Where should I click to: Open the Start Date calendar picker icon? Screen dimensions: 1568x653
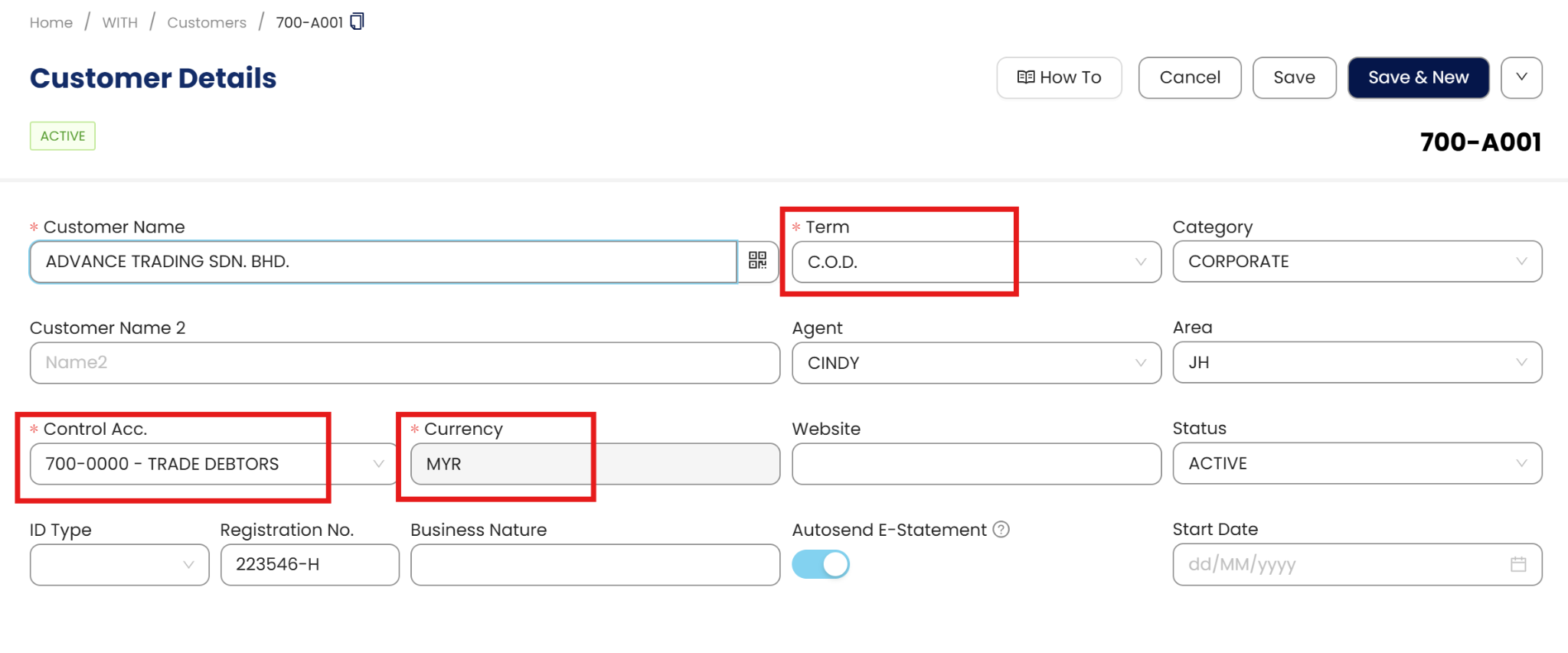tap(1518, 564)
